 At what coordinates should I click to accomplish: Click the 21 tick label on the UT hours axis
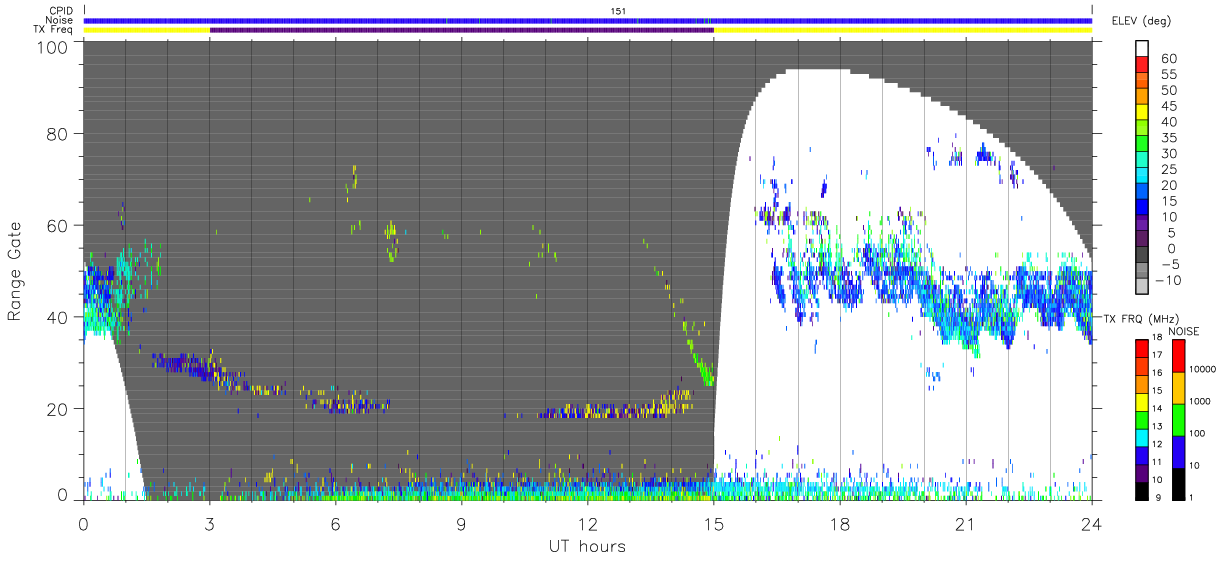[965, 523]
